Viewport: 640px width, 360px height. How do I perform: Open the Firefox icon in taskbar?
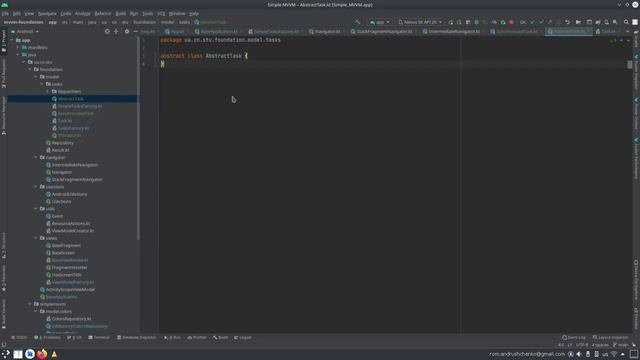click(42, 354)
